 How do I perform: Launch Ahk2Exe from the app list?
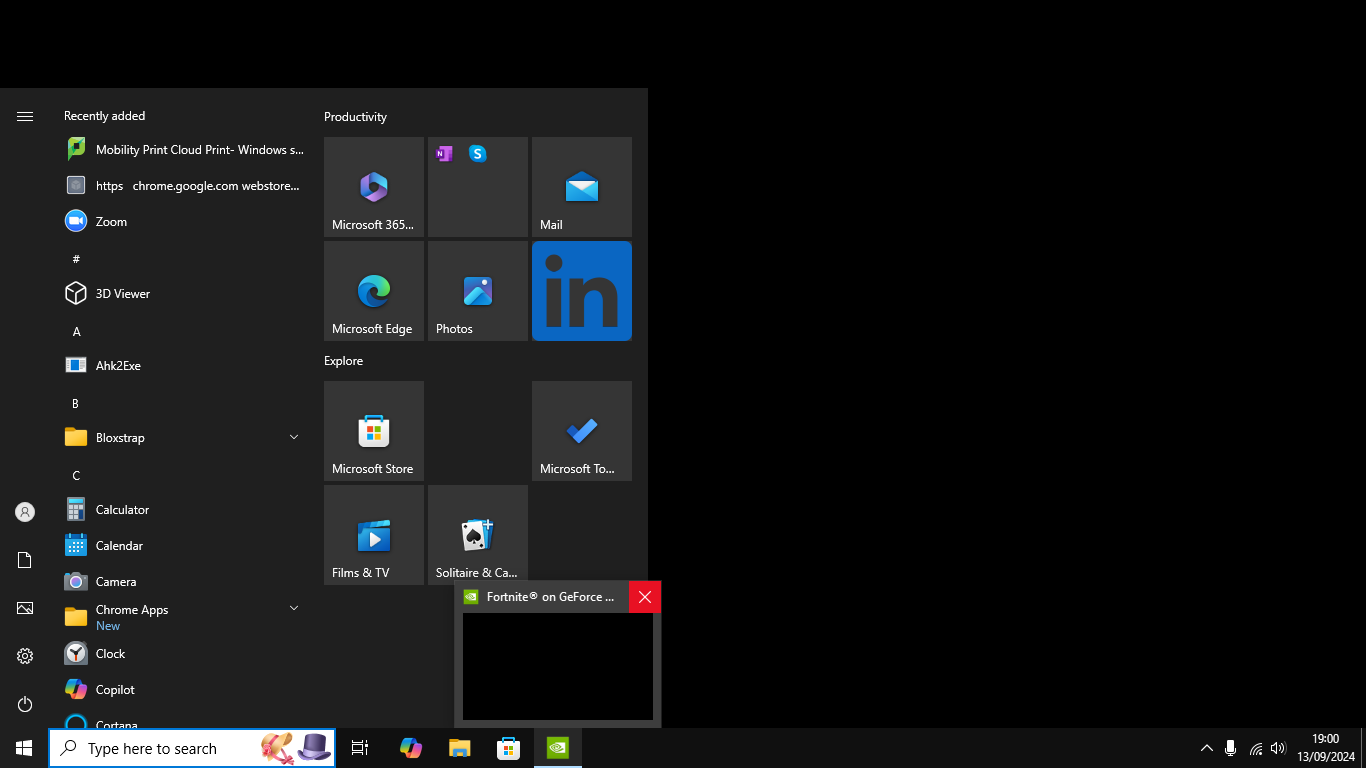(x=184, y=365)
